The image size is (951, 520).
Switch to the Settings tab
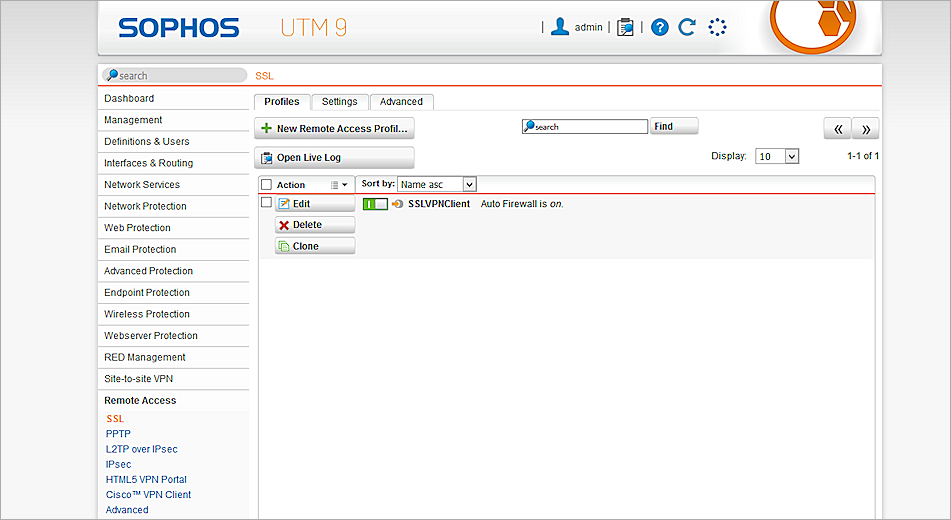click(x=340, y=102)
